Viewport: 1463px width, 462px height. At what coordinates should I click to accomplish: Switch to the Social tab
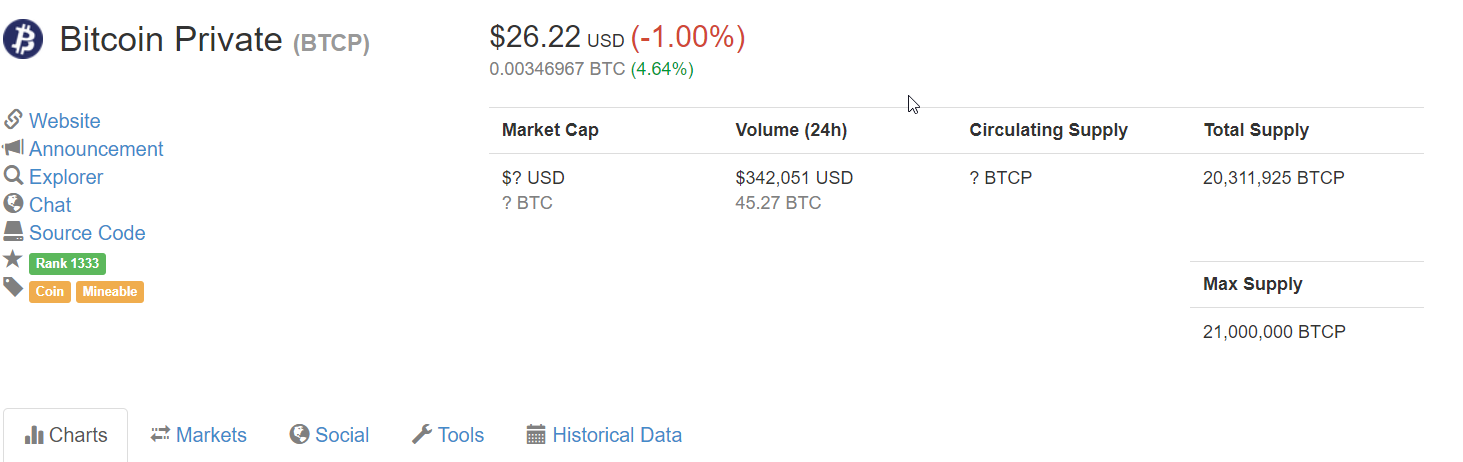[330, 435]
